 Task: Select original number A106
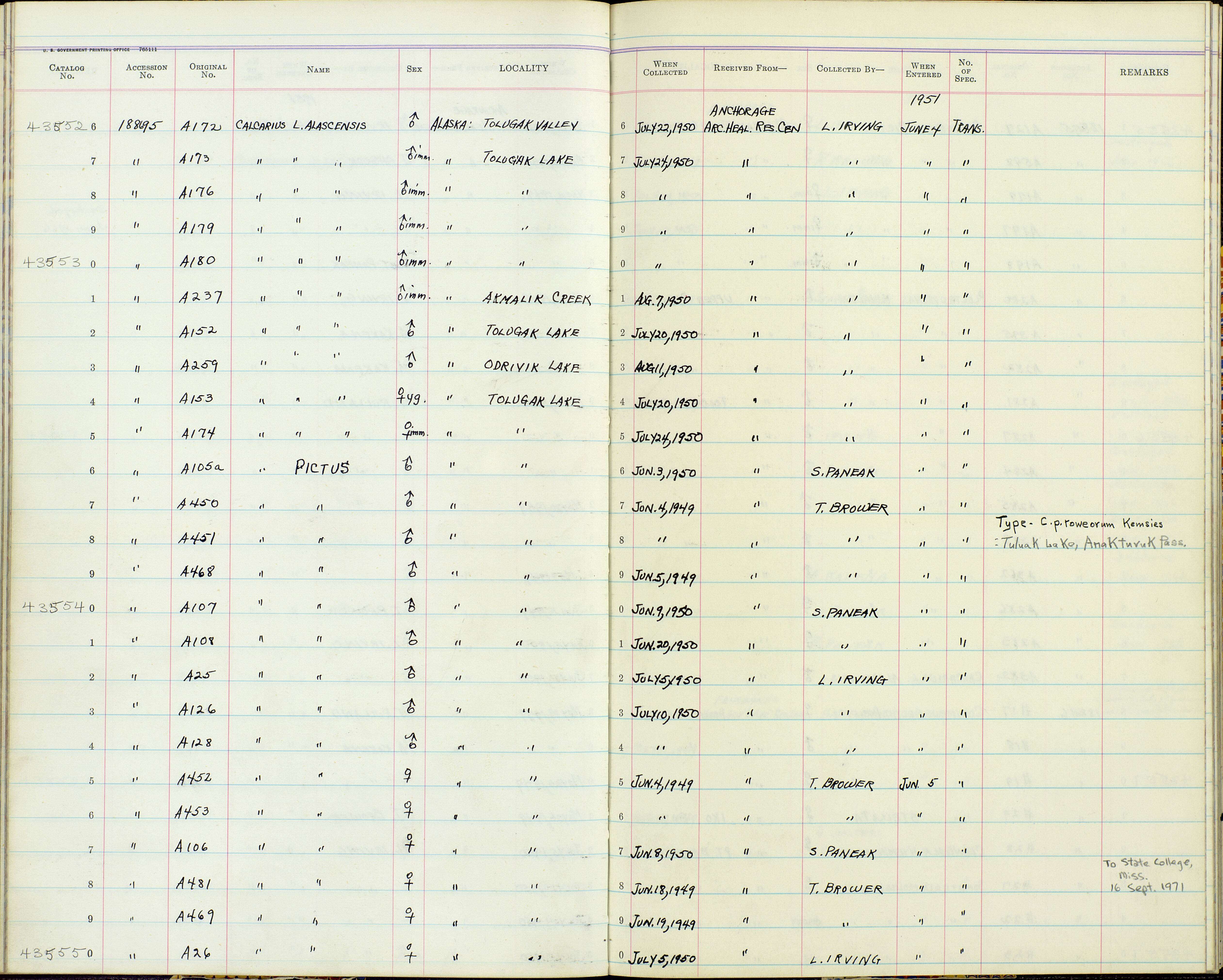192,847
